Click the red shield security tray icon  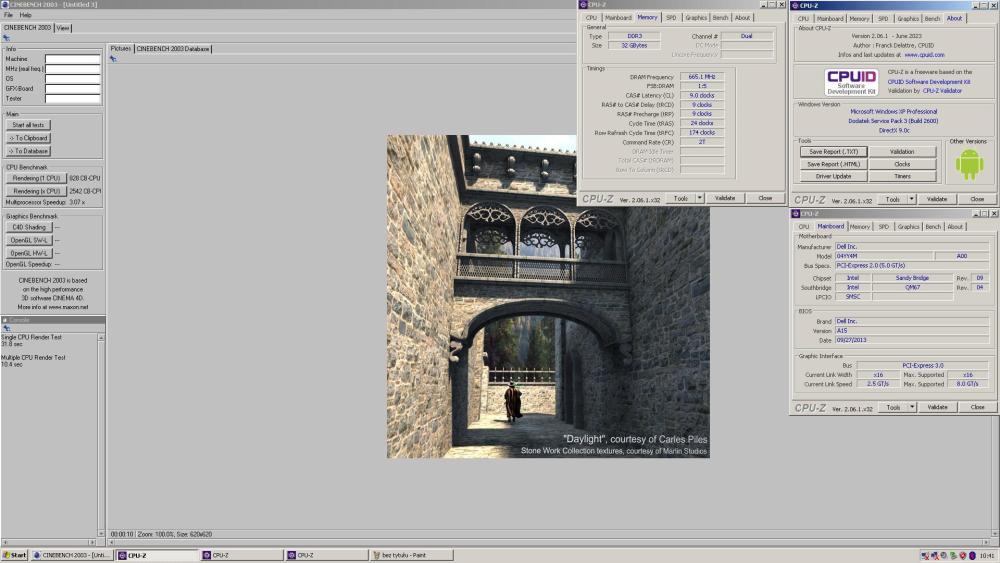pyautogui.click(x=962, y=555)
